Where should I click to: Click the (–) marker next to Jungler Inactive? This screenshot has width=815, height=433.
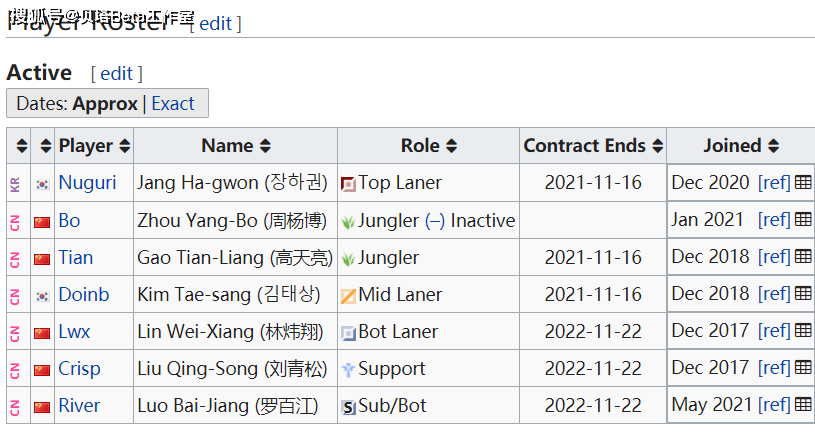pyautogui.click(x=435, y=220)
